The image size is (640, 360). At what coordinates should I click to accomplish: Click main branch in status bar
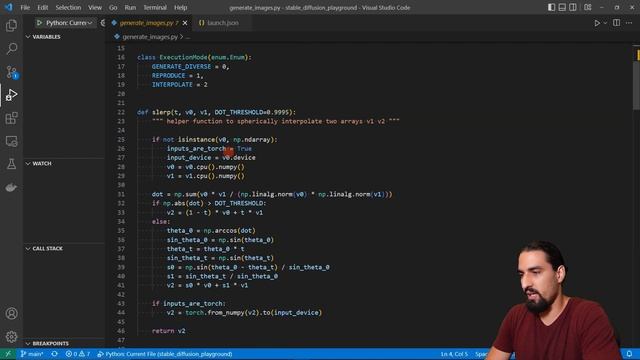click(x=32, y=354)
